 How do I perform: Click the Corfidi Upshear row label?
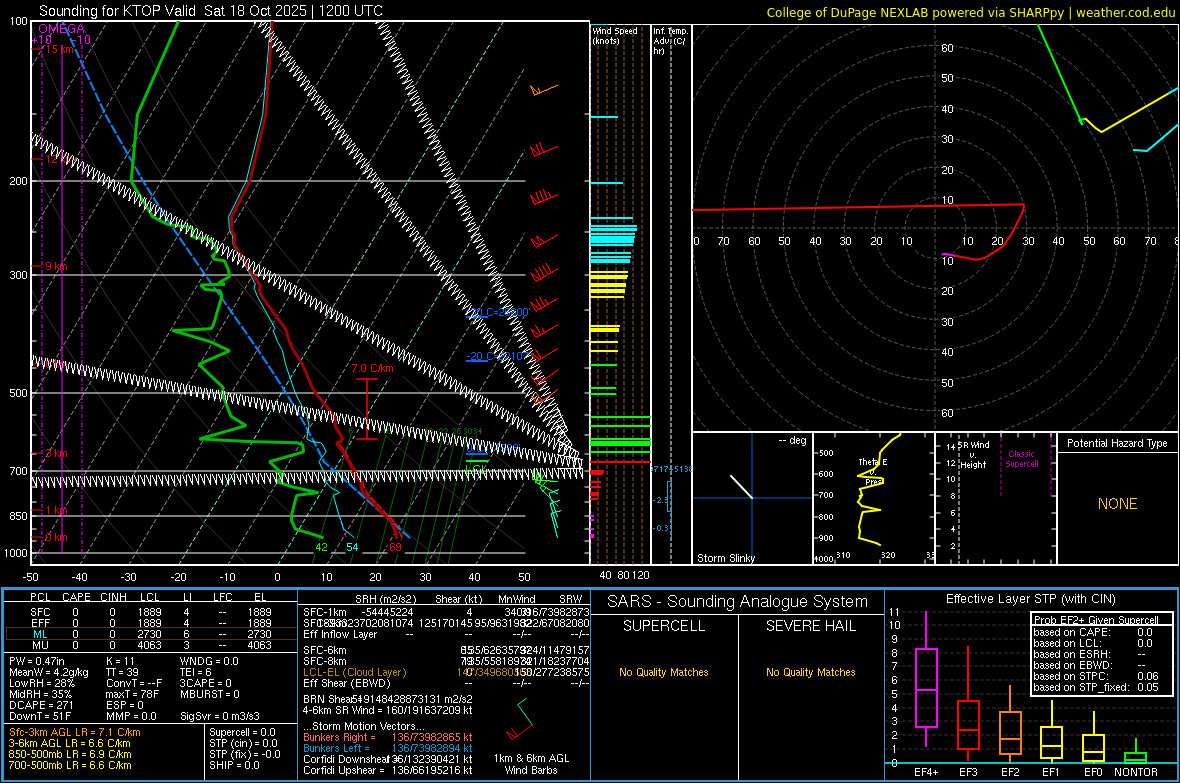344,770
